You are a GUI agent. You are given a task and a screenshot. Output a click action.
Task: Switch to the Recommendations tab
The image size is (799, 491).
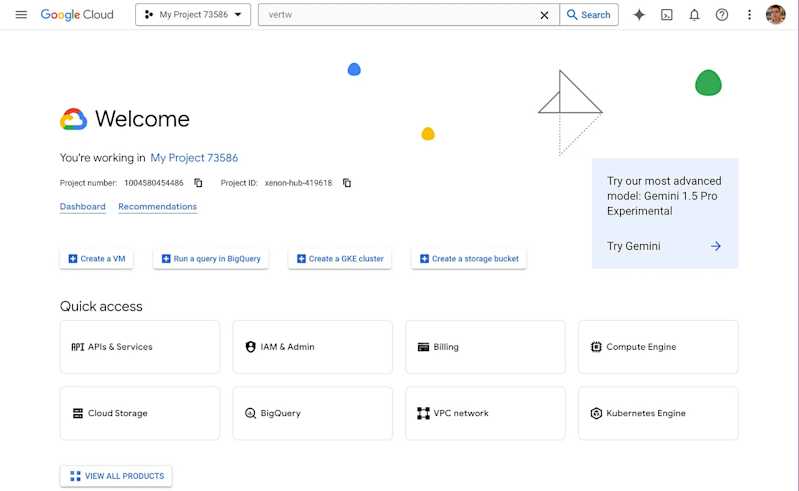coord(157,206)
